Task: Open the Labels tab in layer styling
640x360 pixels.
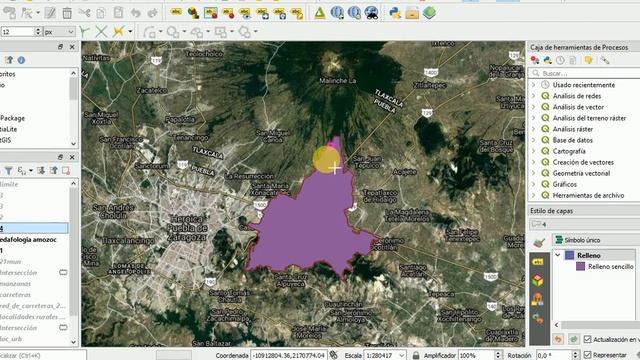Action: point(538,262)
